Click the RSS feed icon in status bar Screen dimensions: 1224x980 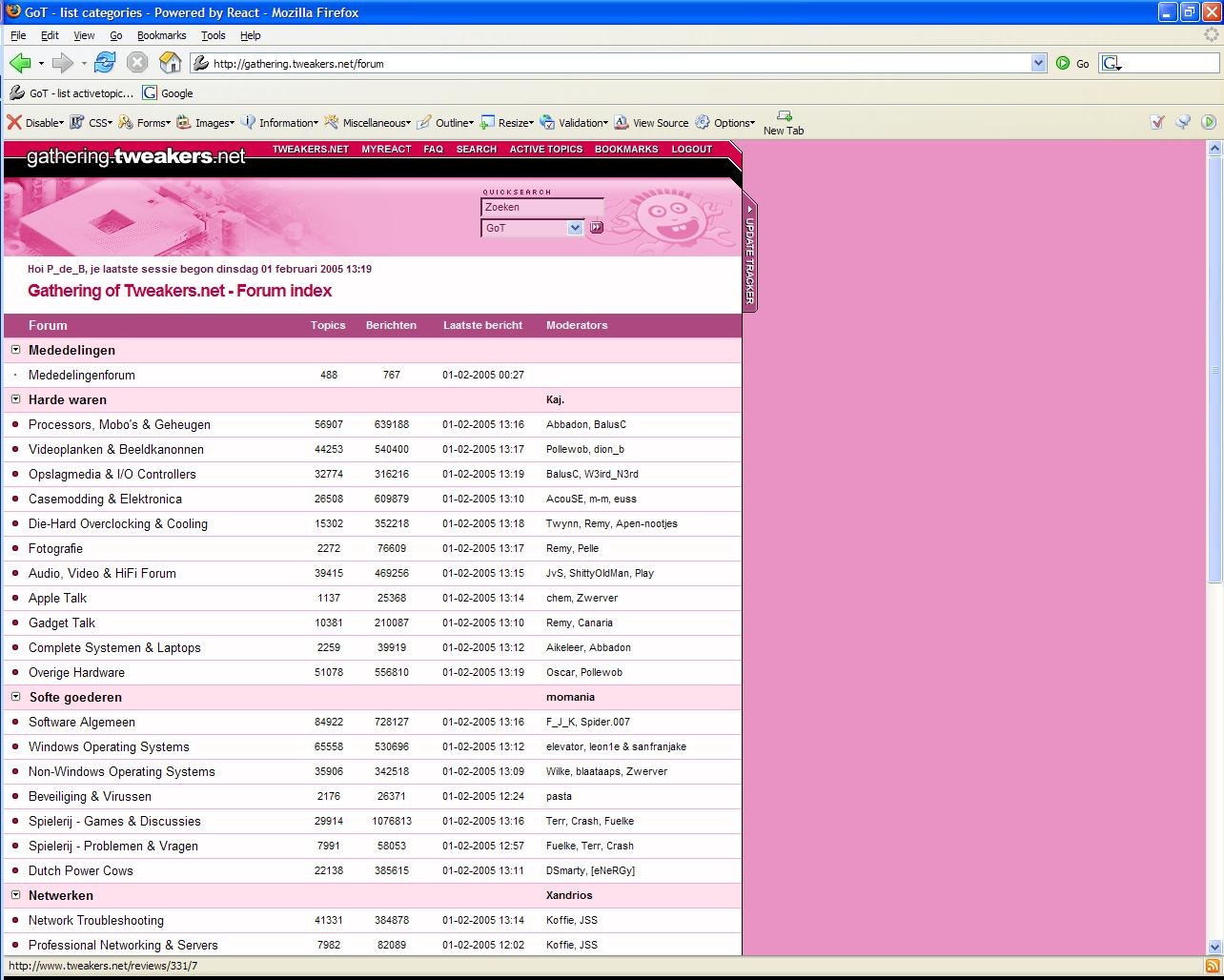[x=1212, y=967]
